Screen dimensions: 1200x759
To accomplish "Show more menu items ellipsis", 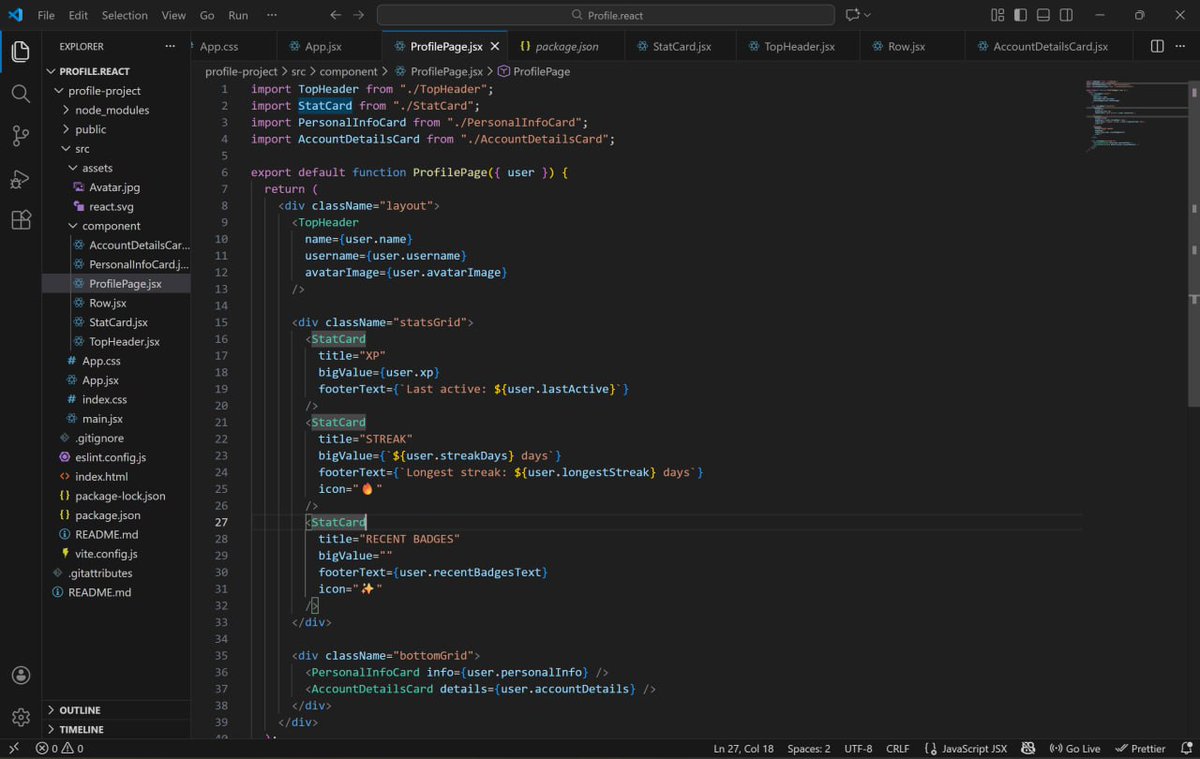I will coord(272,15).
